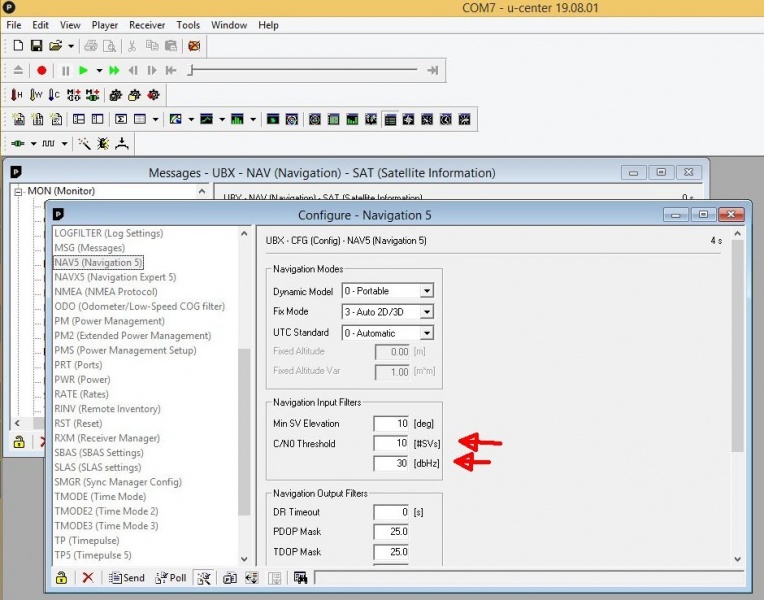764x600 pixels.
Task: Click the New file icon
Action: pyautogui.click(x=18, y=46)
